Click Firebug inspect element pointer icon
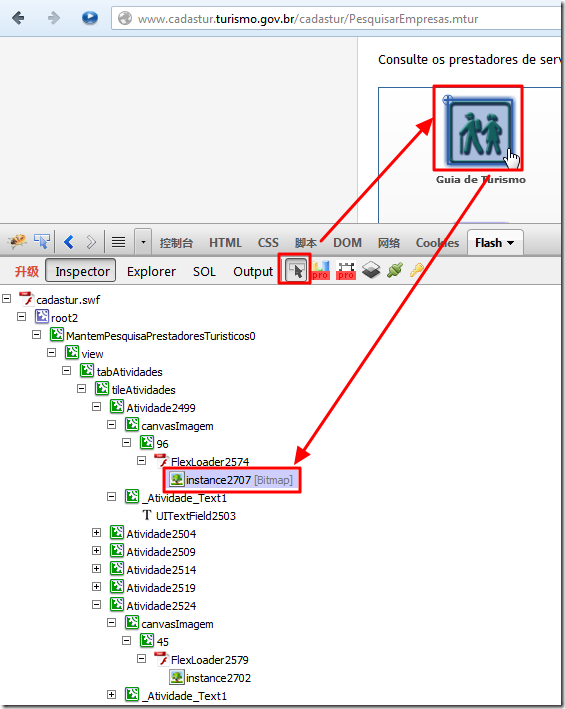565x709 pixels. click(42, 242)
